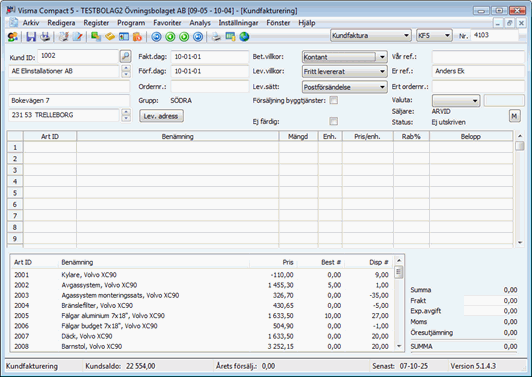
Task: Select article 2008 Barnstol, Volvo XC90
Action: pos(202,346)
